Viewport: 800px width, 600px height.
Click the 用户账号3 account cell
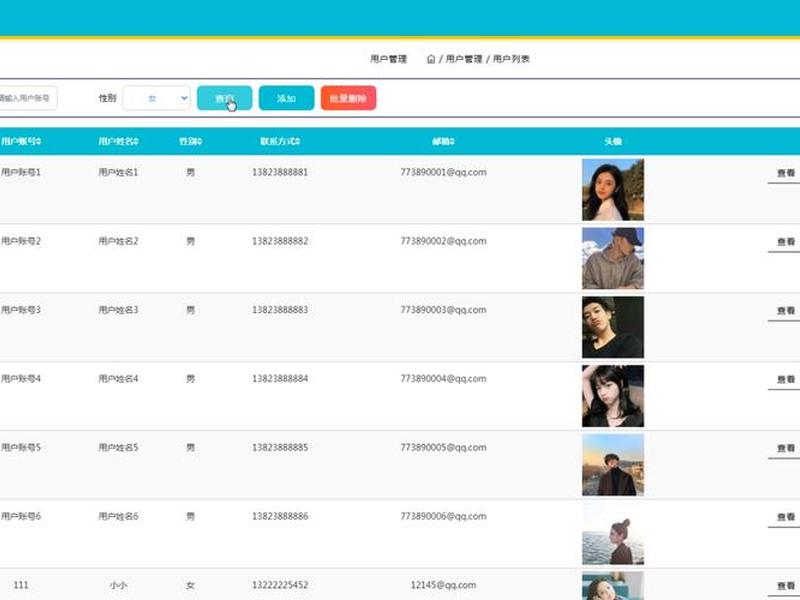click(21, 310)
